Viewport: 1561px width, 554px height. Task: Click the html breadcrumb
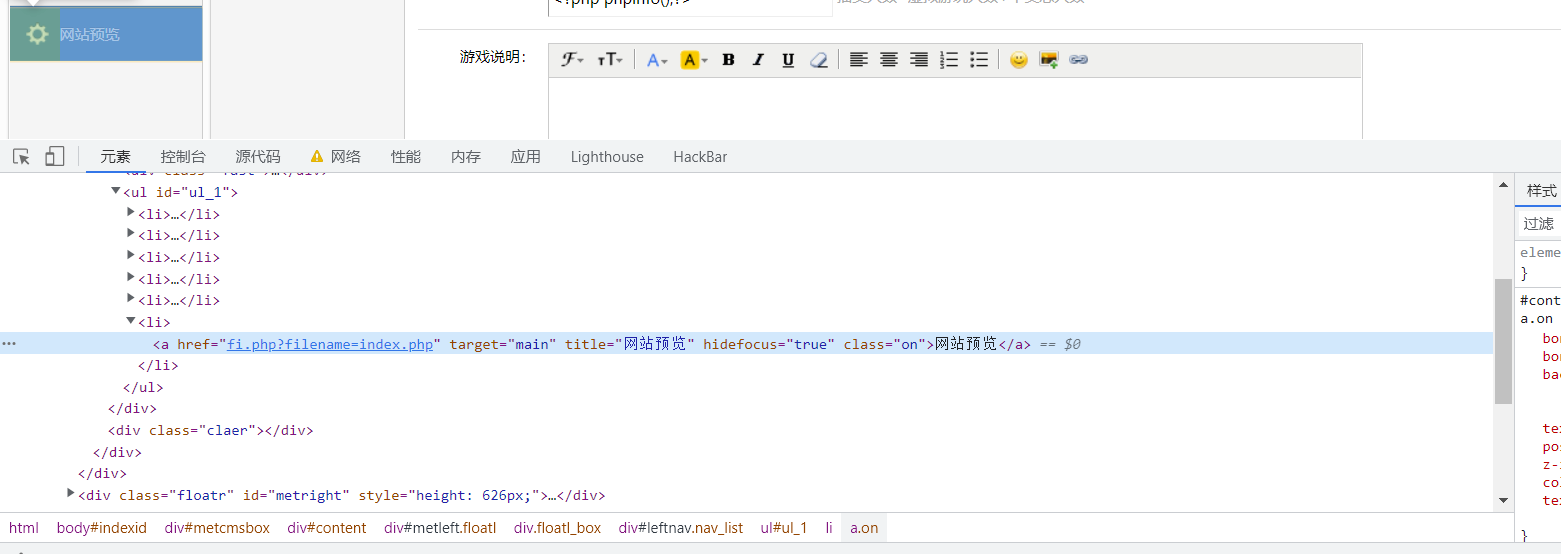point(24,528)
